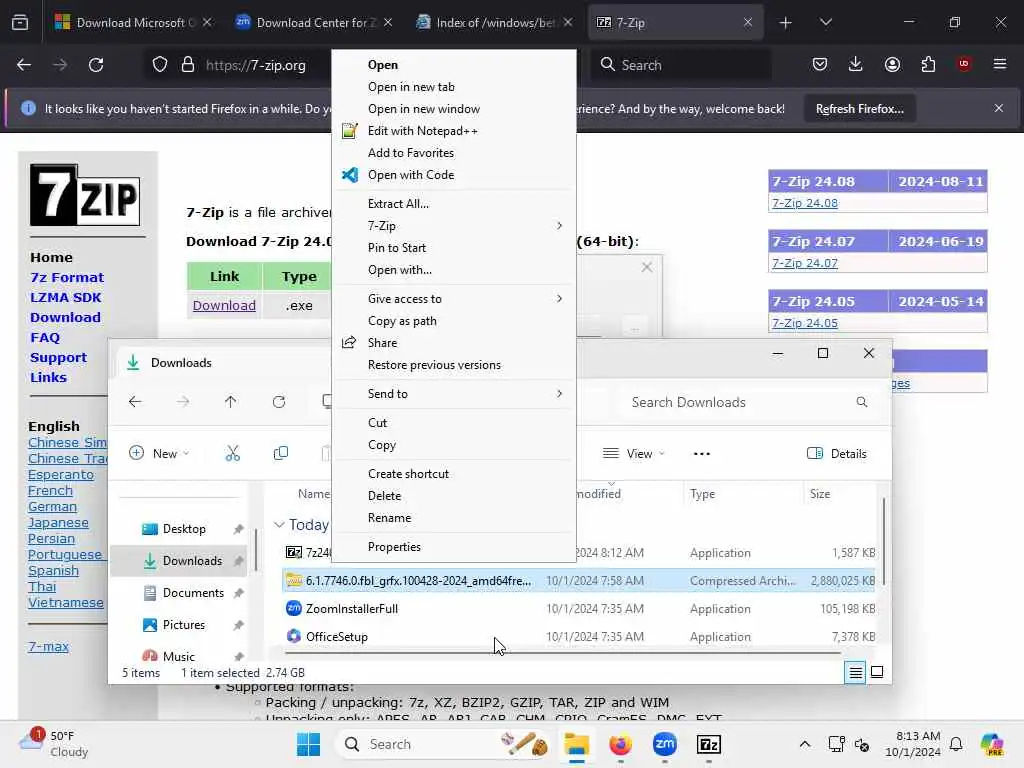Click Explorer cut scissors icon
The width and height of the screenshot is (1024, 768).
click(x=232, y=453)
